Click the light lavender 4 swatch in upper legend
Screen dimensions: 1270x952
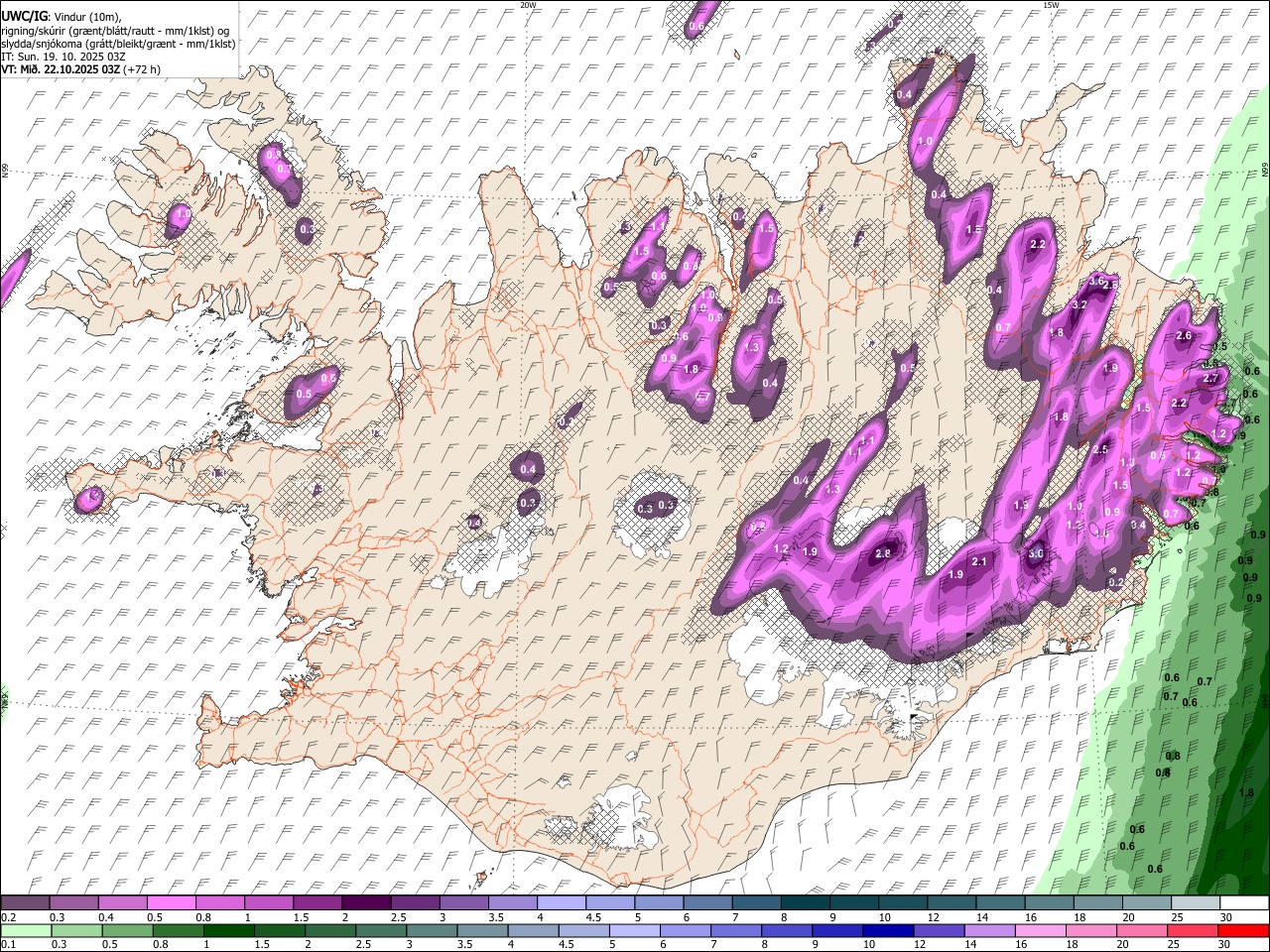[x=561, y=902]
